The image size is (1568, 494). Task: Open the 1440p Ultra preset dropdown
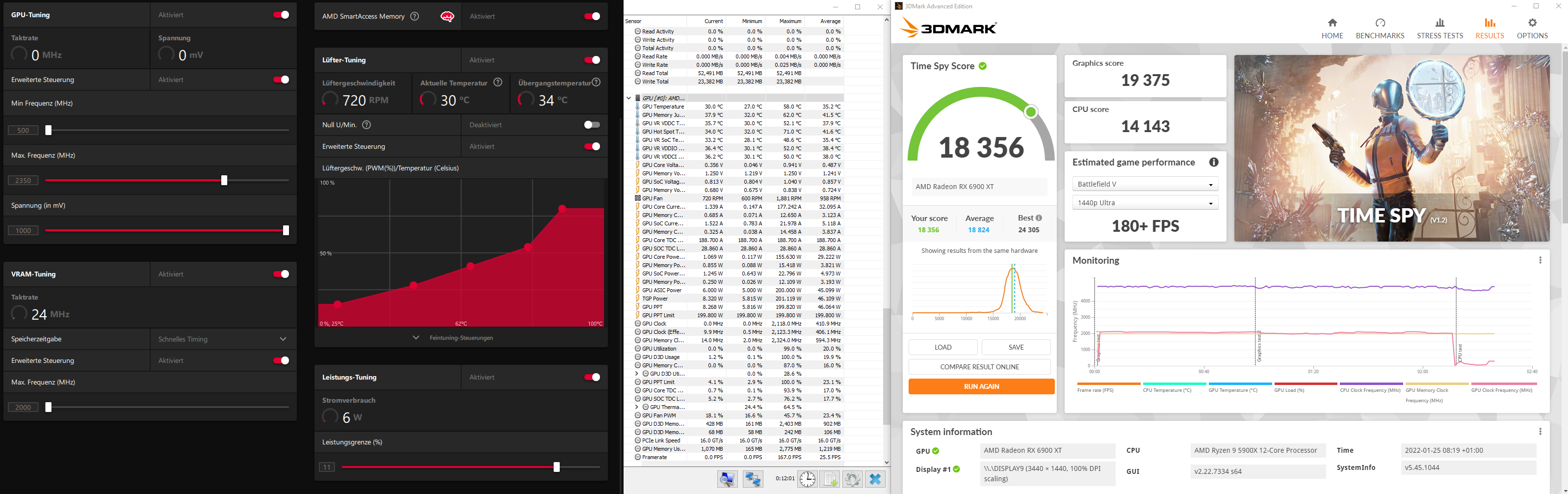point(1145,203)
